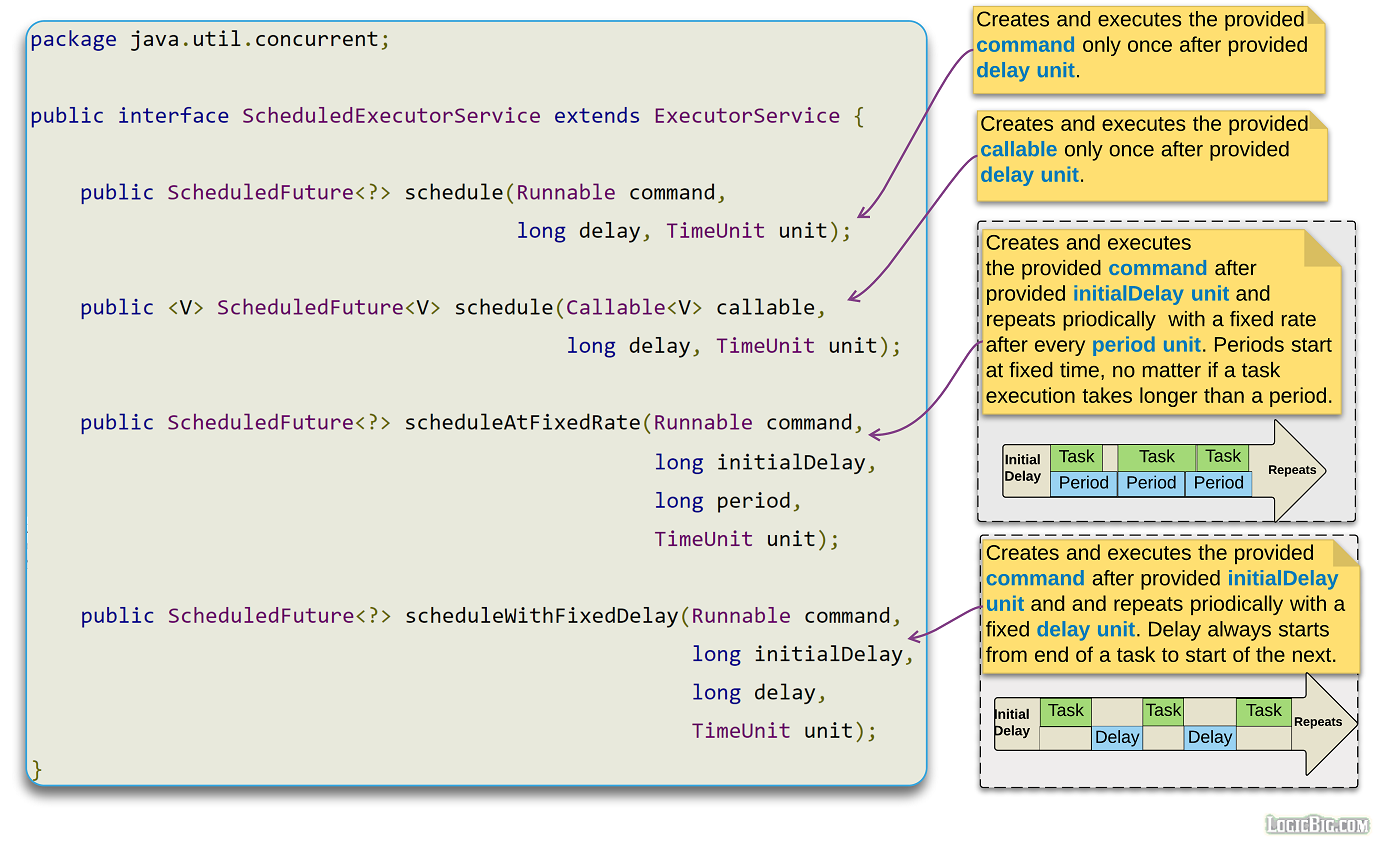The height and width of the screenshot is (846, 1379).
Task: Click the first green Task cell above Period
Action: tap(1076, 456)
